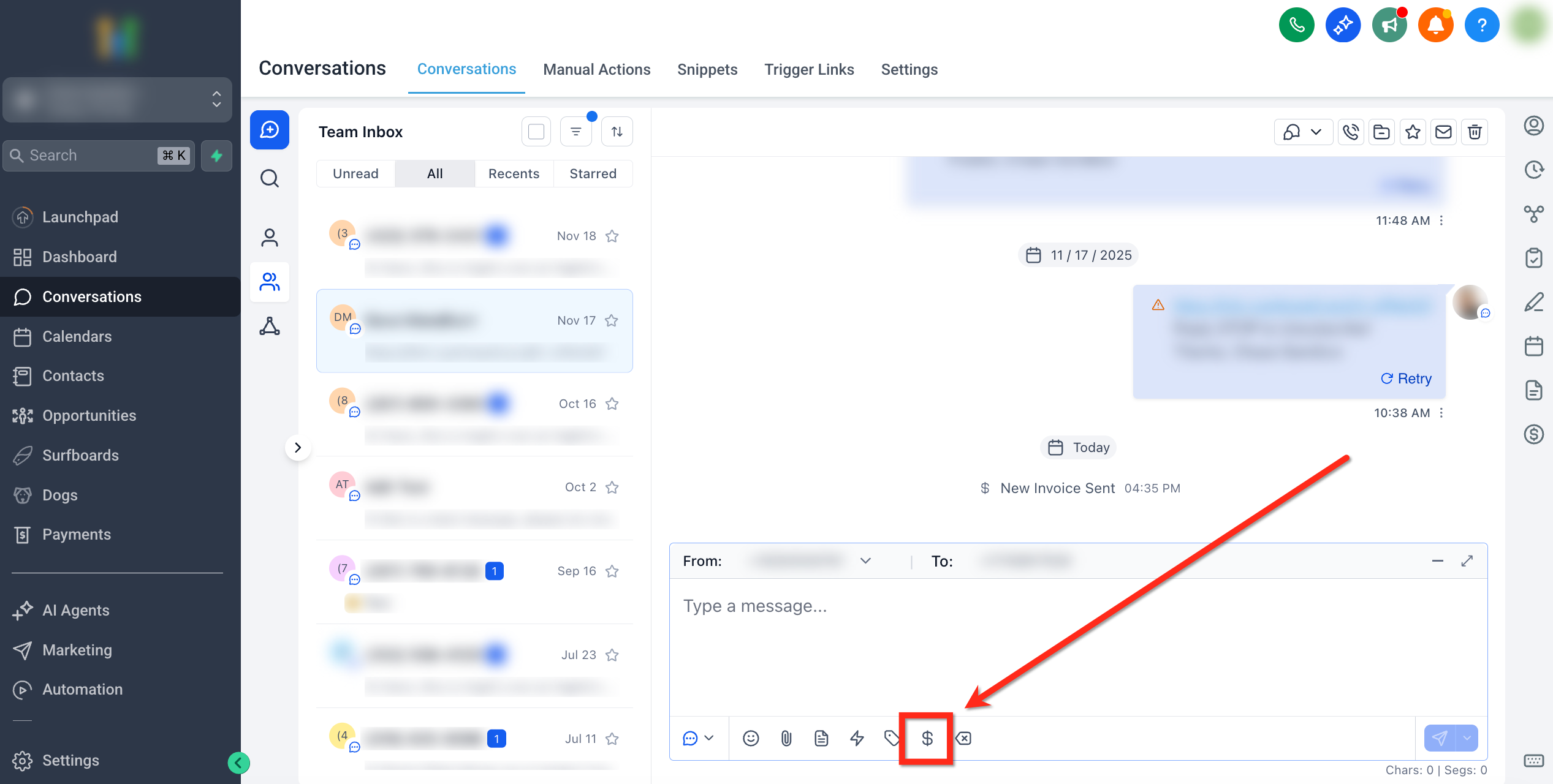Switch to the Snippets tab

[x=707, y=69]
